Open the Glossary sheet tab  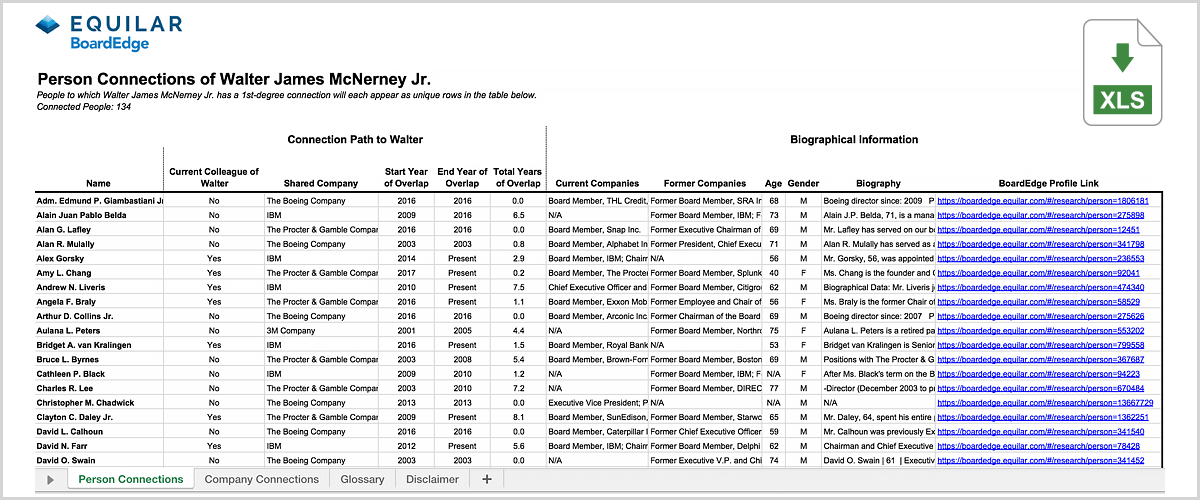coord(362,479)
